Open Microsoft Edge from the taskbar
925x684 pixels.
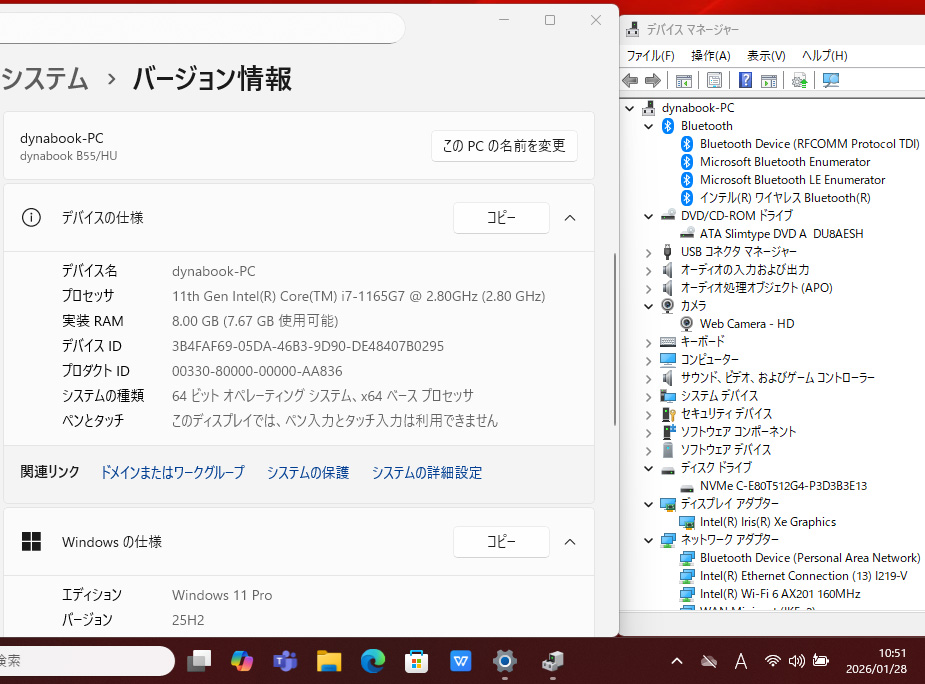(373, 661)
